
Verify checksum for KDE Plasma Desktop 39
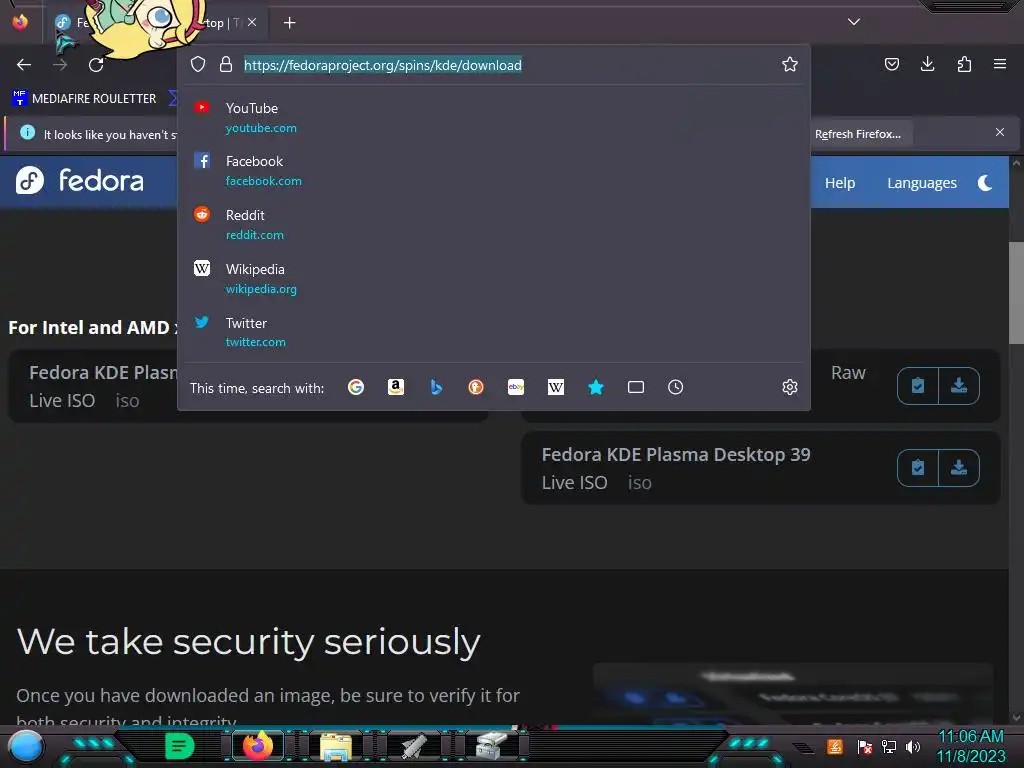[x=918, y=468]
